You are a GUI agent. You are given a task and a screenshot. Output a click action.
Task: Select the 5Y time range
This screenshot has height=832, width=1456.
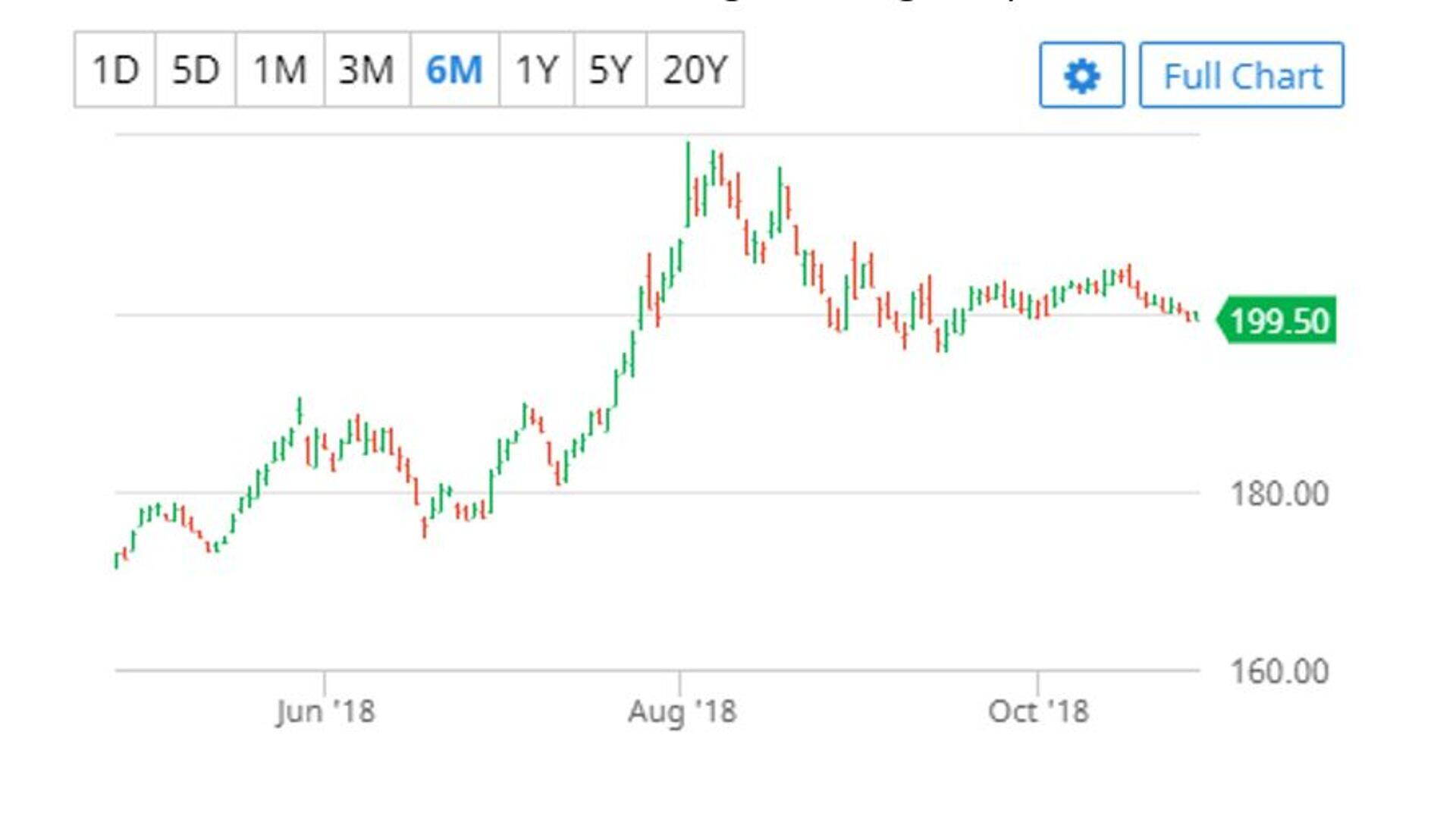pyautogui.click(x=610, y=70)
